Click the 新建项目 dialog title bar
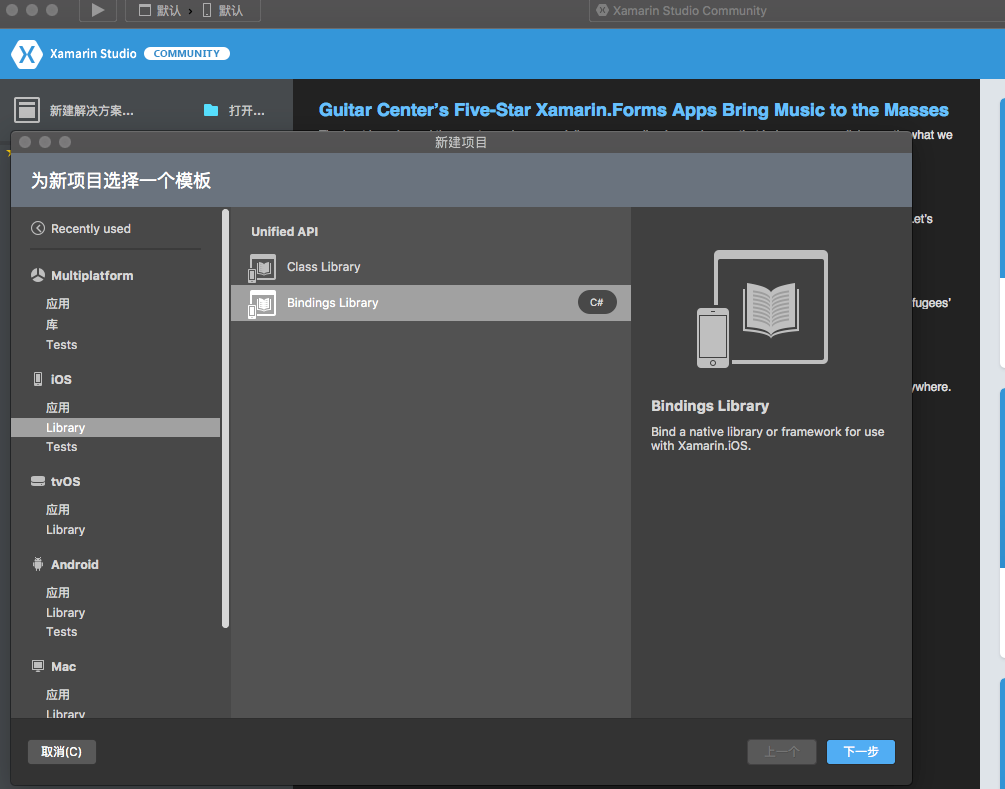This screenshot has width=1005, height=789. (461, 142)
